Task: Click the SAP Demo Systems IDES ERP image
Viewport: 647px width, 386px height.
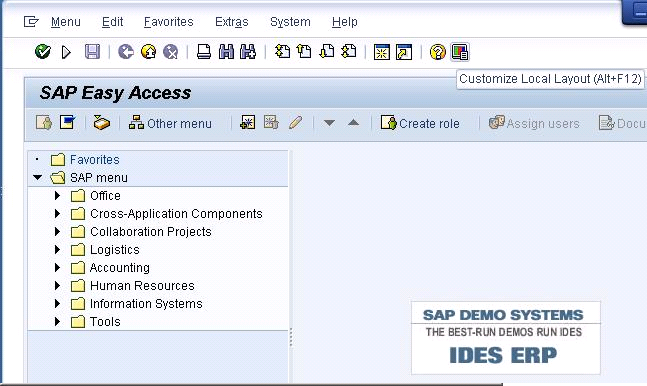Action: click(x=505, y=338)
